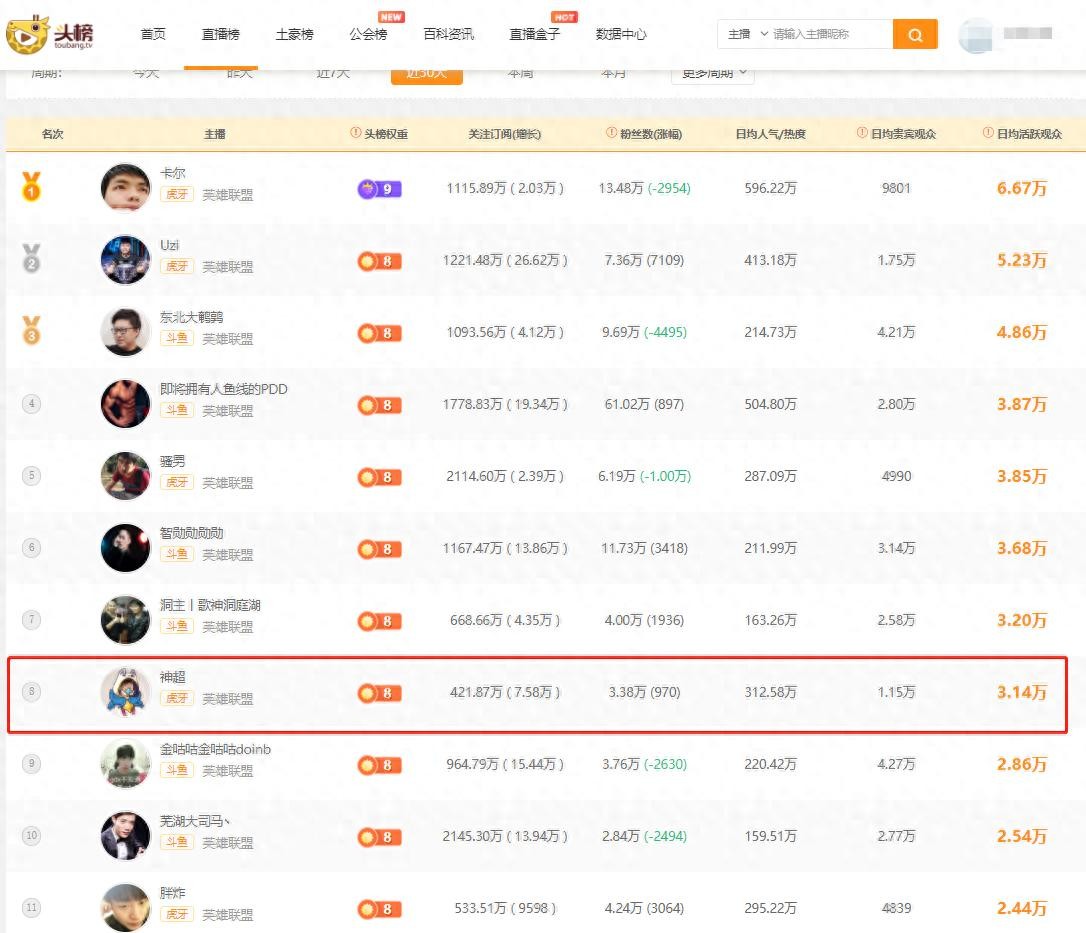Open the 公会榜 navigation item
This screenshot has height=933, width=1086.
click(x=368, y=35)
